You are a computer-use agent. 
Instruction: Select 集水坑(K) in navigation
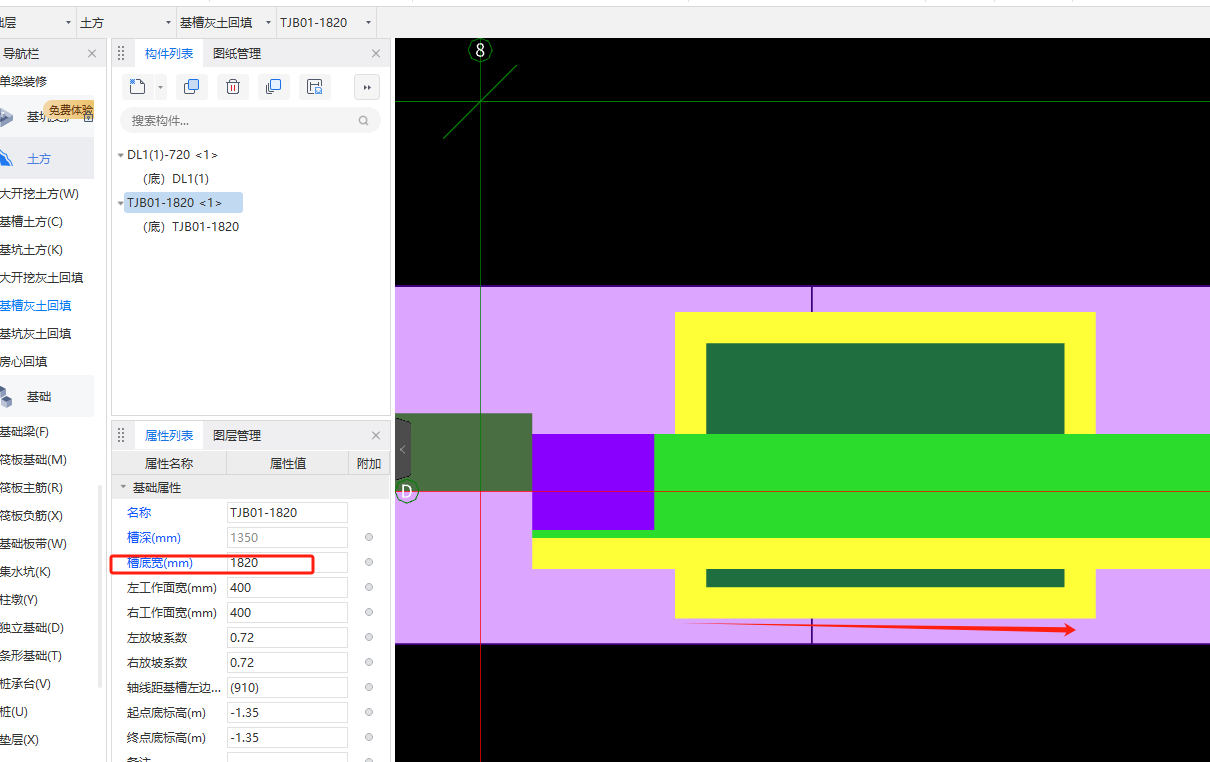point(25,572)
